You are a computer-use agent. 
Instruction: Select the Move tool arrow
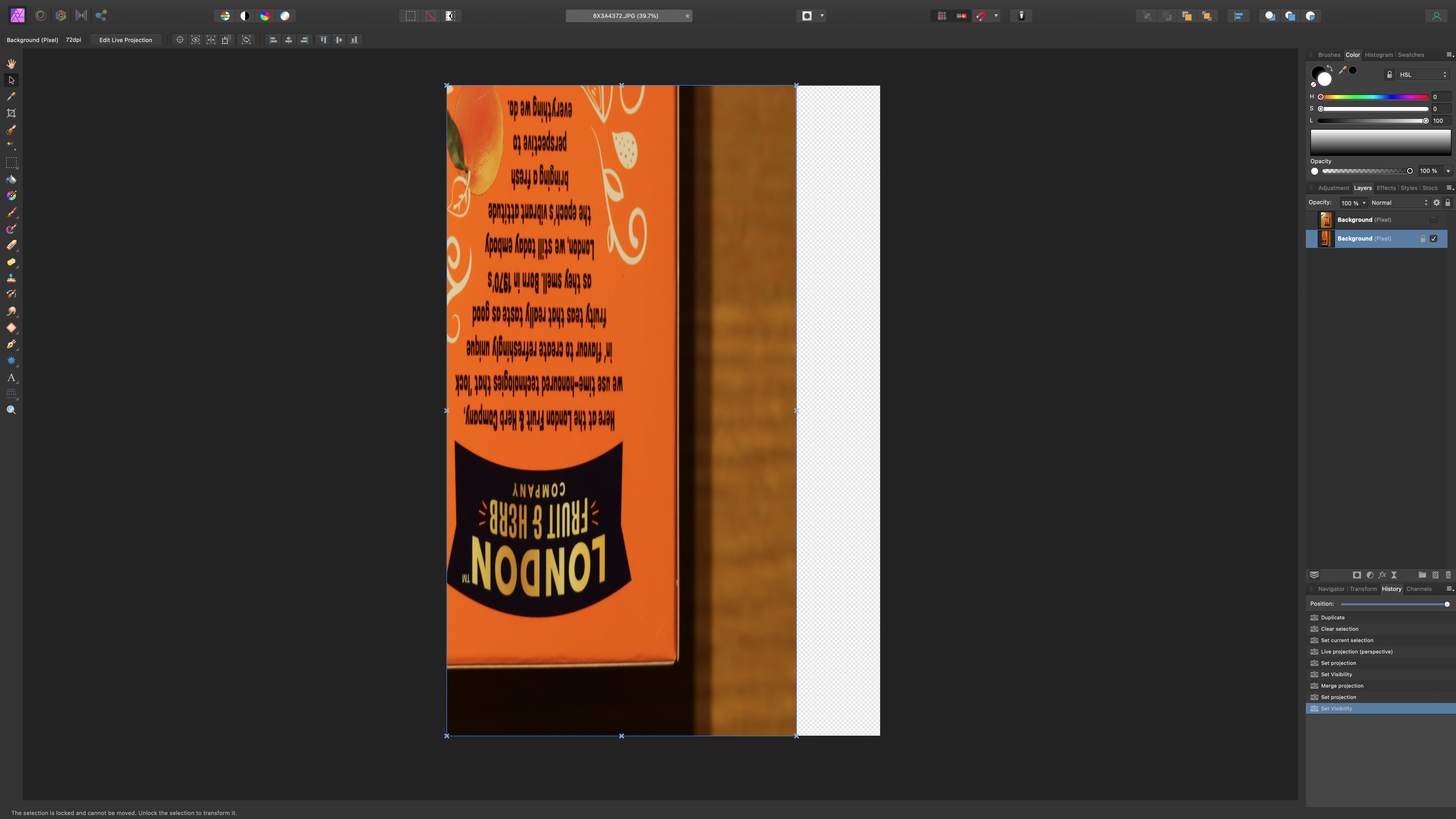tap(11, 80)
